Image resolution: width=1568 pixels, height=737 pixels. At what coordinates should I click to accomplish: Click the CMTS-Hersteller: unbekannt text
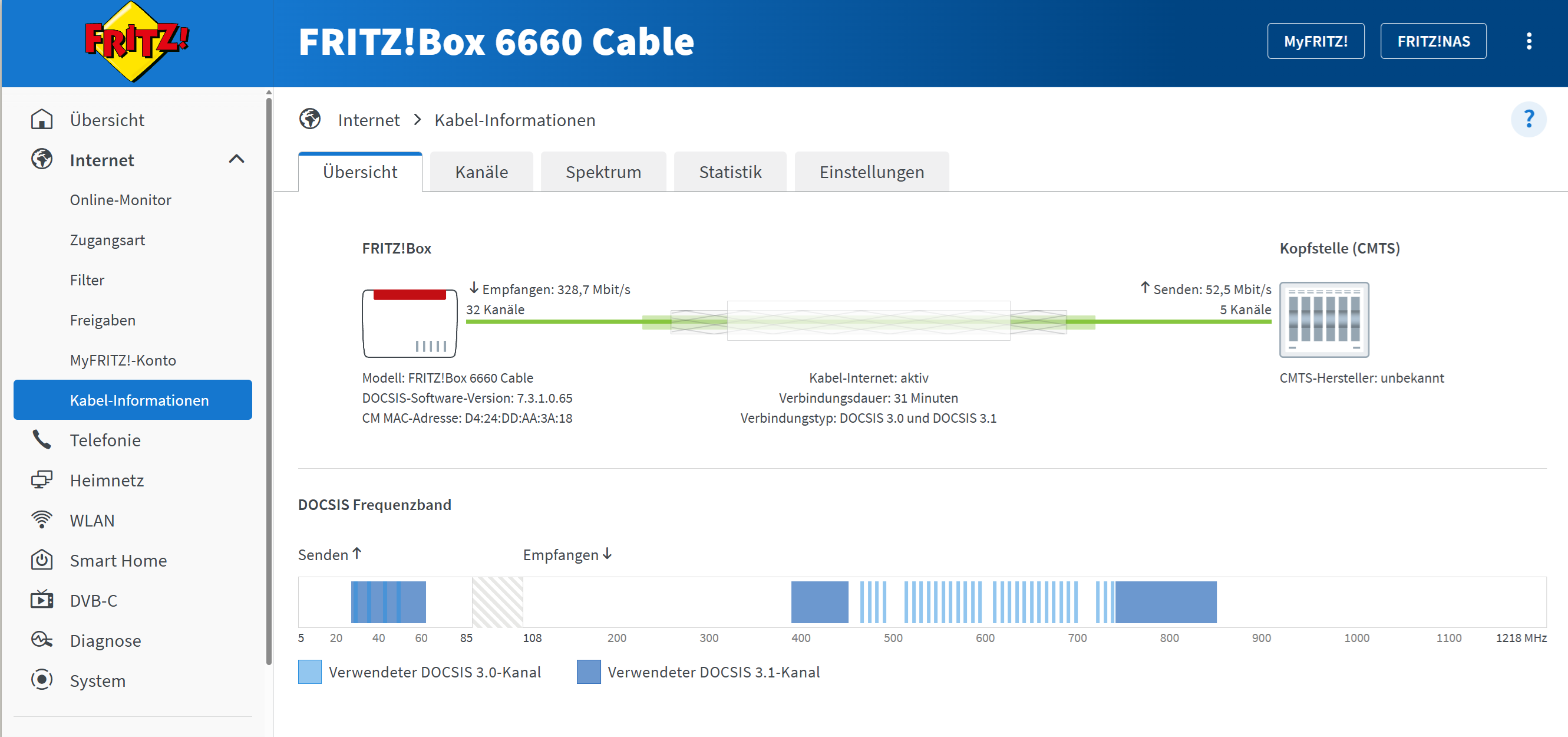coord(1361,377)
